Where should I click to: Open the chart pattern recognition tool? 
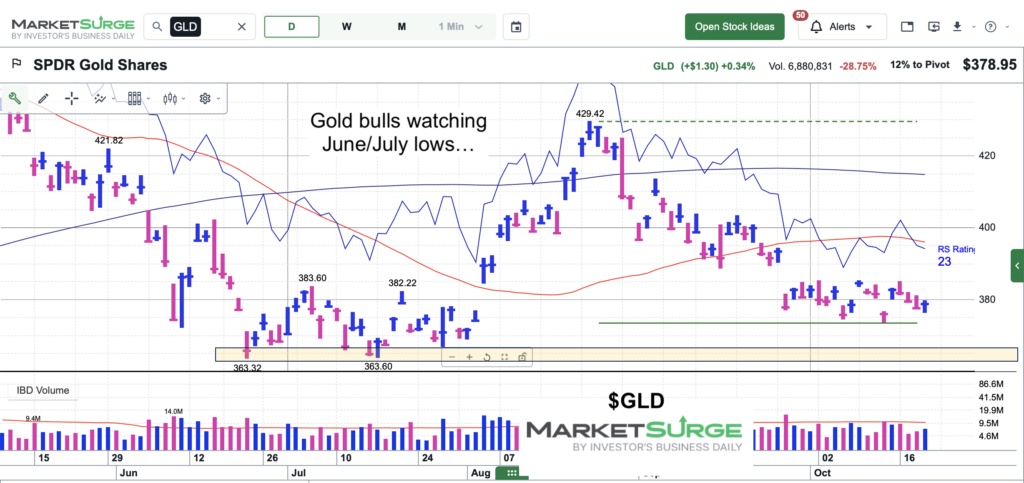click(x=99, y=99)
